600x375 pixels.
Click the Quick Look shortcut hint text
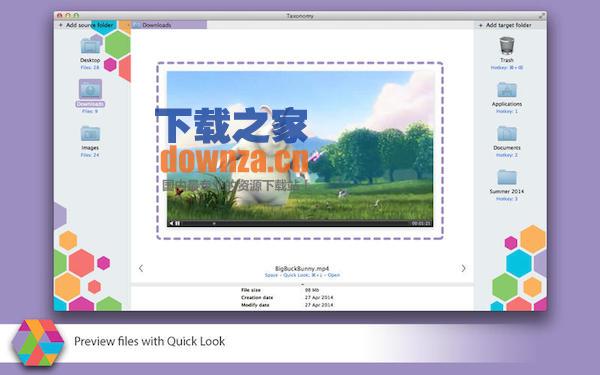point(302,275)
